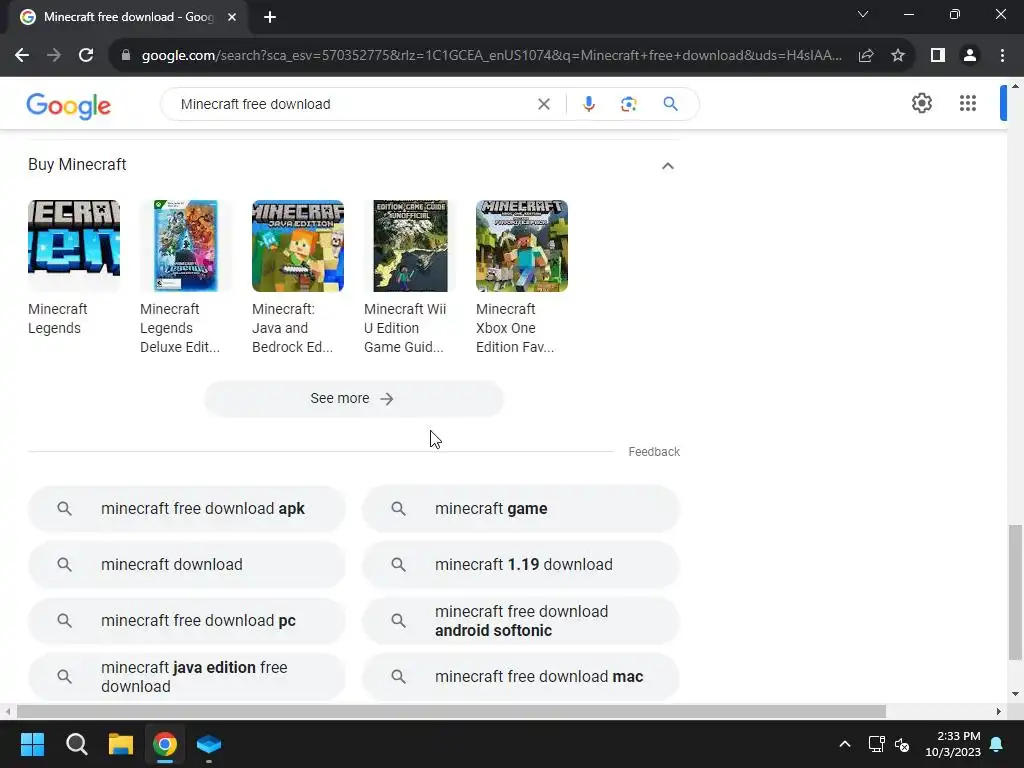Click the forward navigation arrow

pyautogui.click(x=54, y=56)
